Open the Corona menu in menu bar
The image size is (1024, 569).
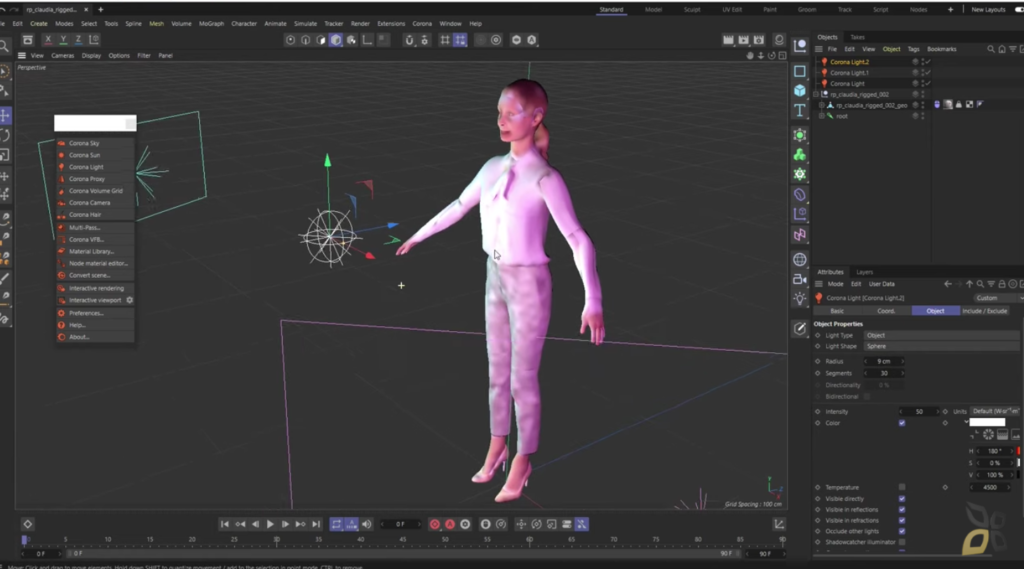pos(422,24)
